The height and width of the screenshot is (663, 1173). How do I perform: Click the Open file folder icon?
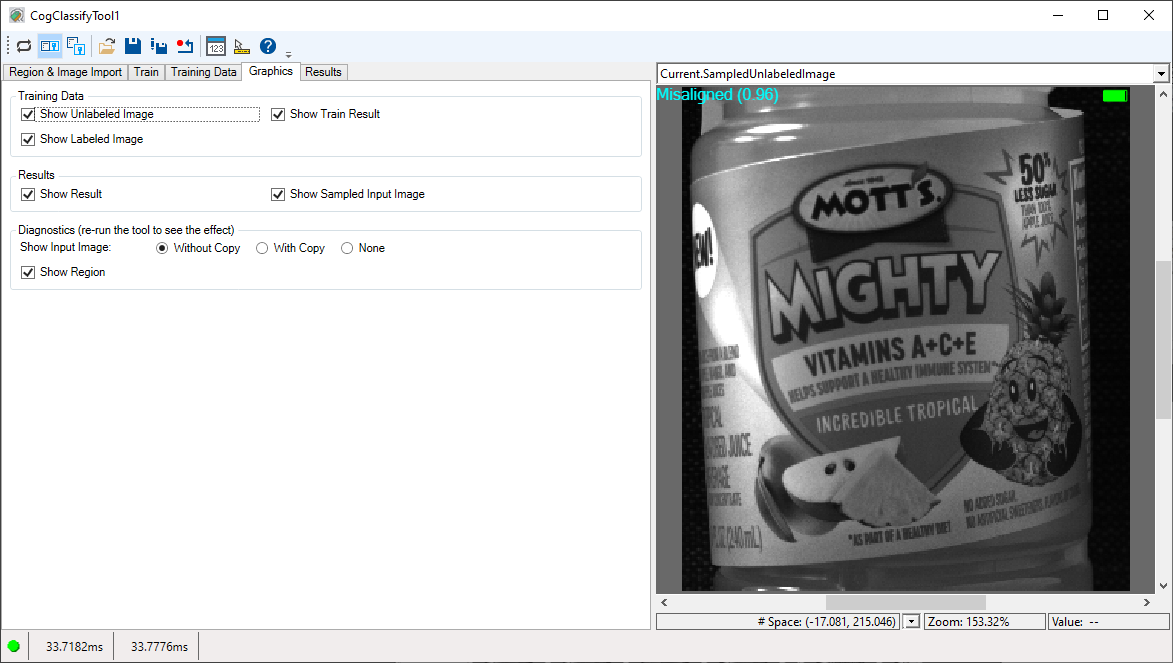click(x=107, y=46)
